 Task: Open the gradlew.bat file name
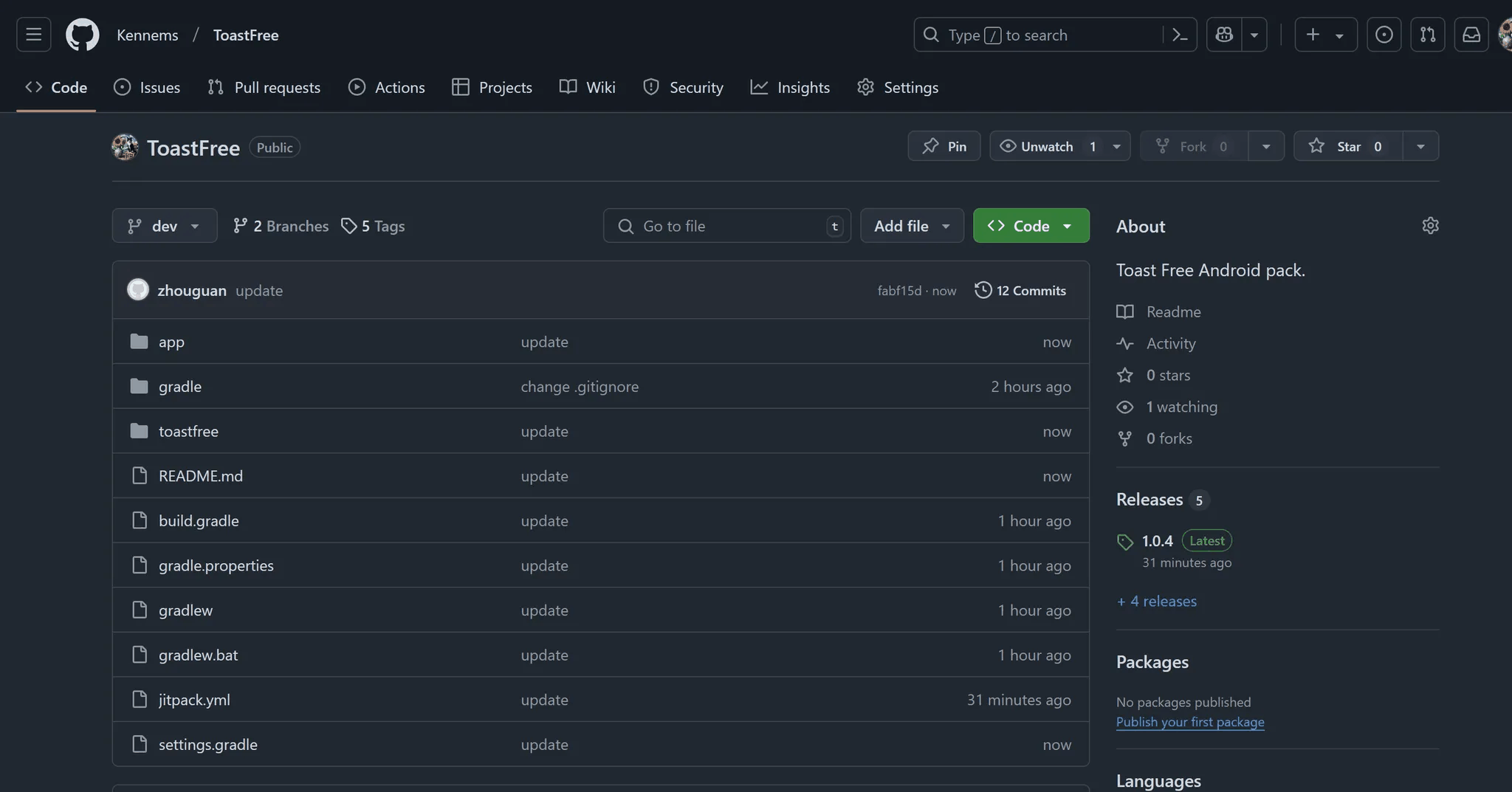[198, 655]
